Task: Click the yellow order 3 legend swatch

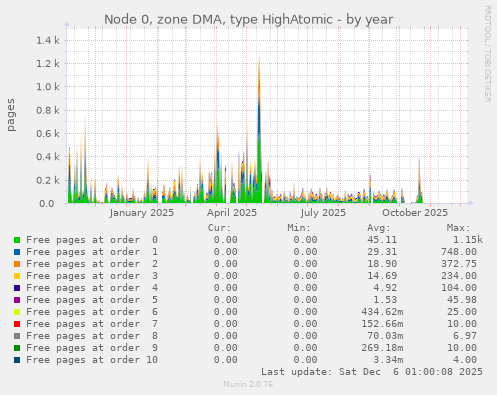Action: click(17, 276)
